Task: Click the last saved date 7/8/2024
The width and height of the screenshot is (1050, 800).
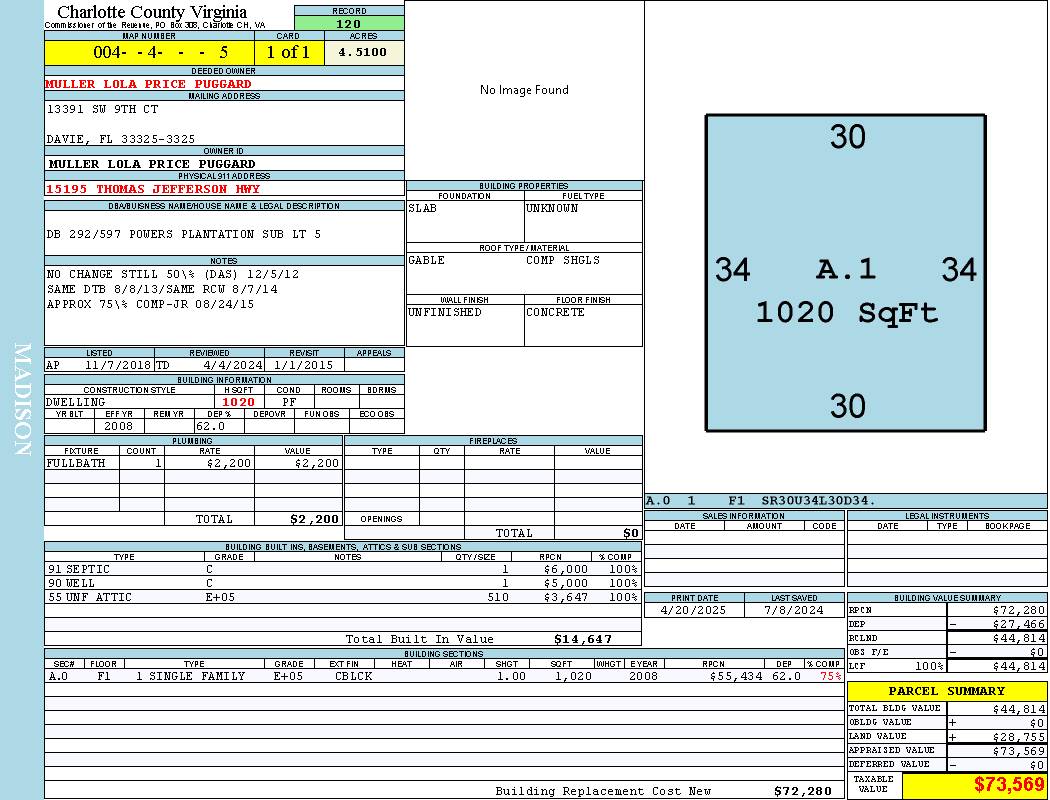Action: click(x=794, y=611)
